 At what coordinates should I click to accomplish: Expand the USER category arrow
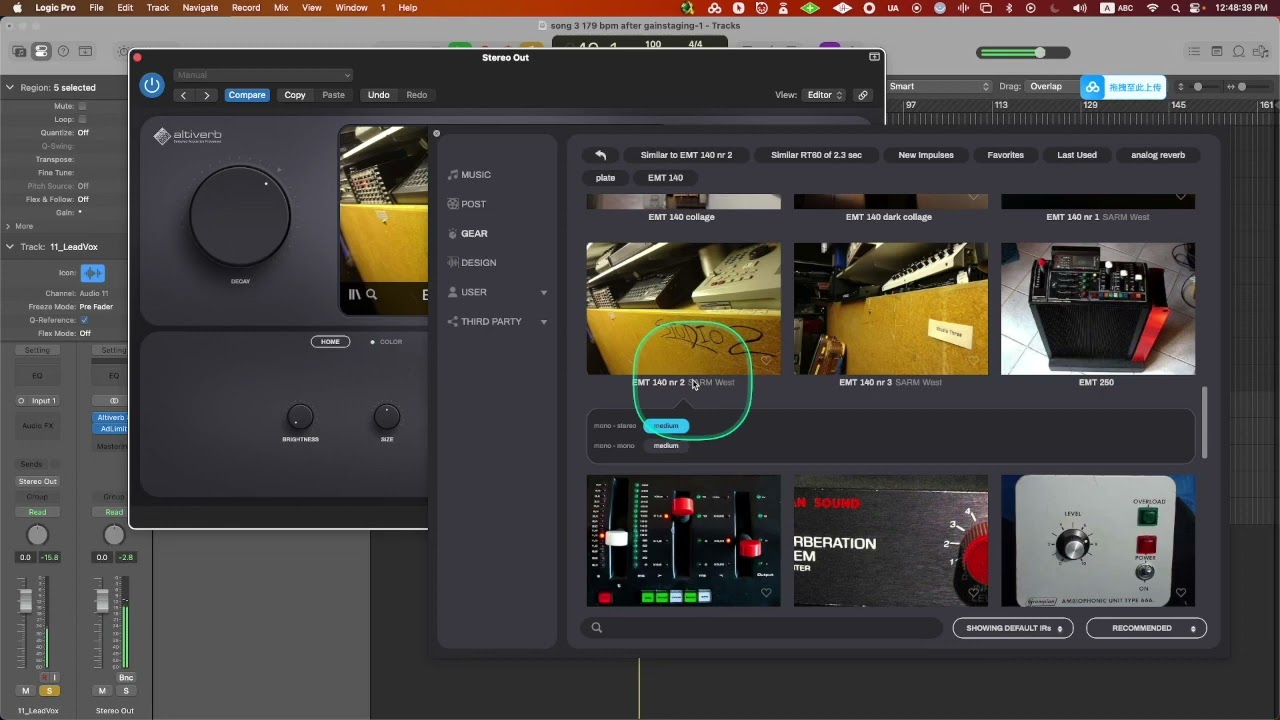544,293
